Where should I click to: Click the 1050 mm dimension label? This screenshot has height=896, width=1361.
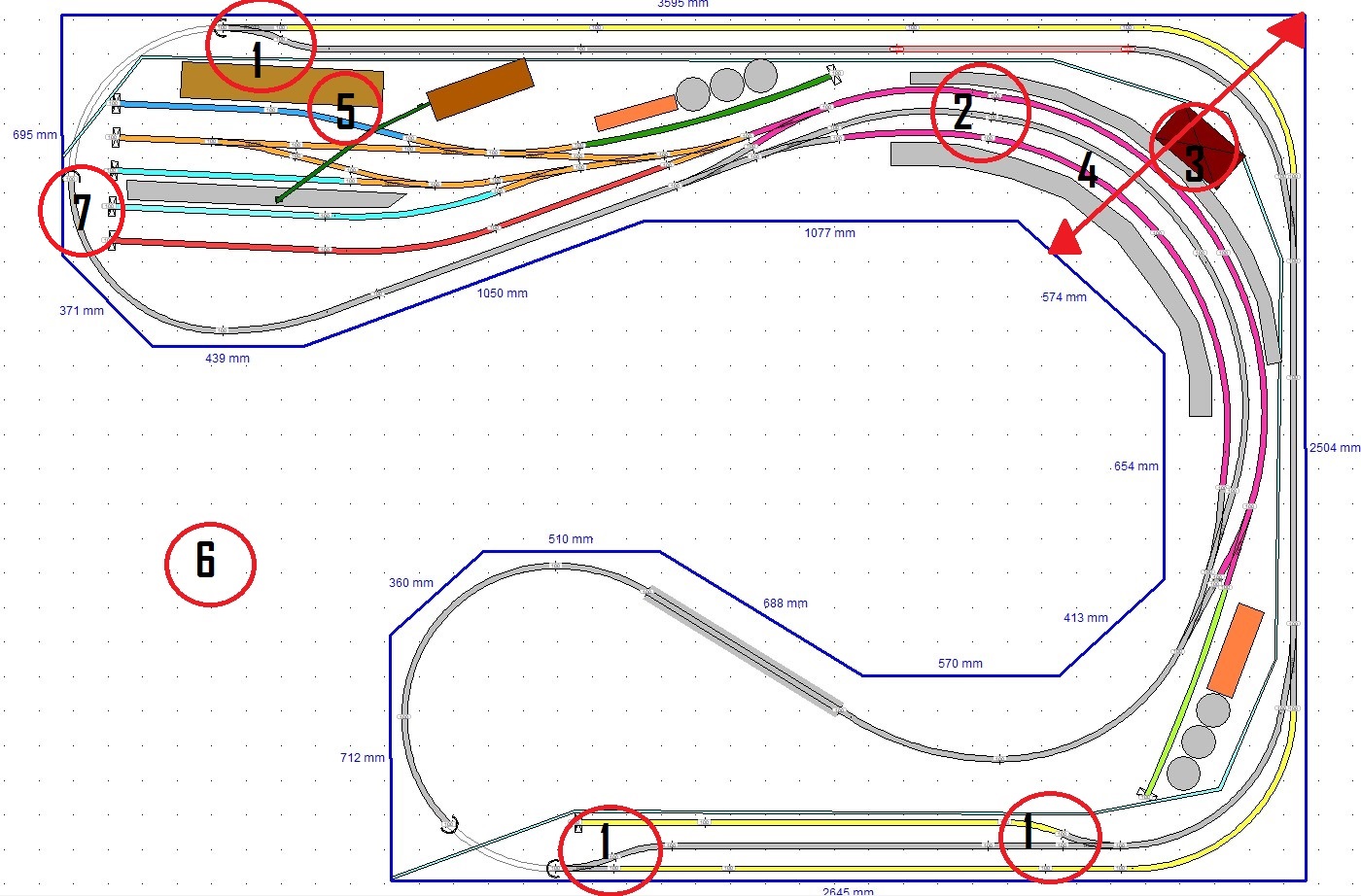(502, 293)
